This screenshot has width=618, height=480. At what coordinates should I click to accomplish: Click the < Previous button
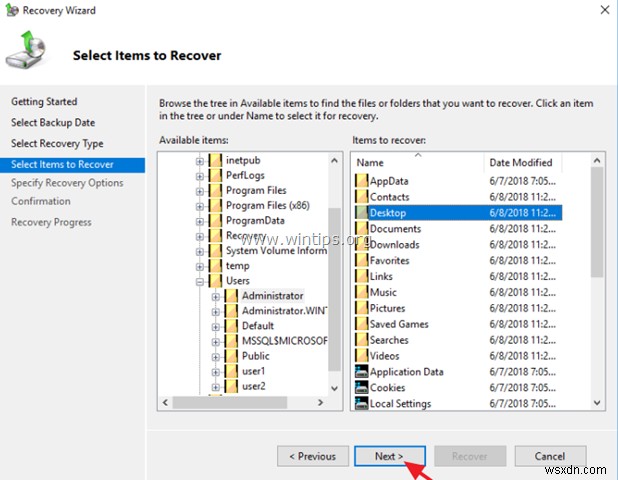coord(313,456)
